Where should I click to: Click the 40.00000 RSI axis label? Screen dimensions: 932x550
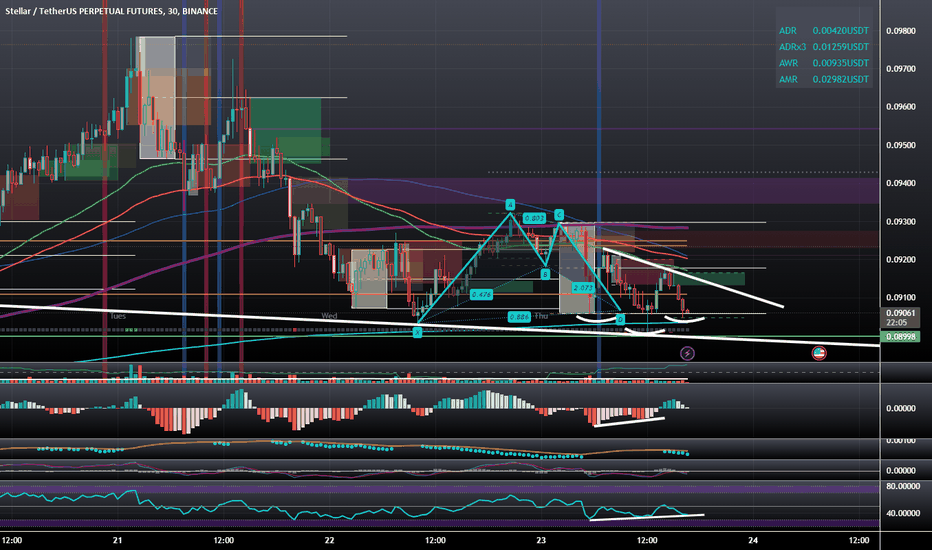903,513
